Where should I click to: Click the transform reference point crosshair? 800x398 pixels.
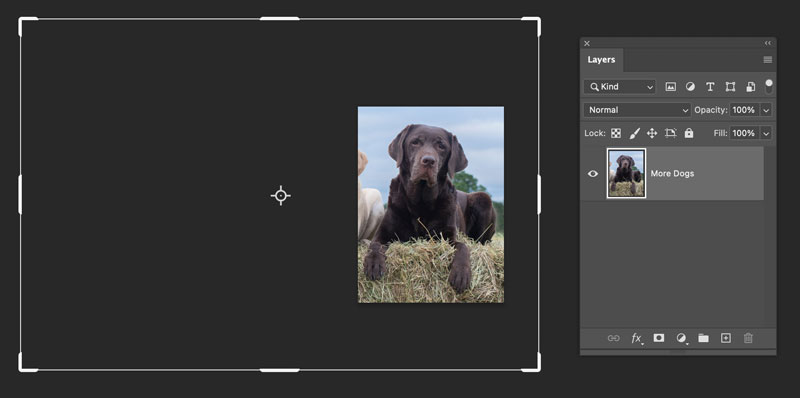pyautogui.click(x=281, y=195)
